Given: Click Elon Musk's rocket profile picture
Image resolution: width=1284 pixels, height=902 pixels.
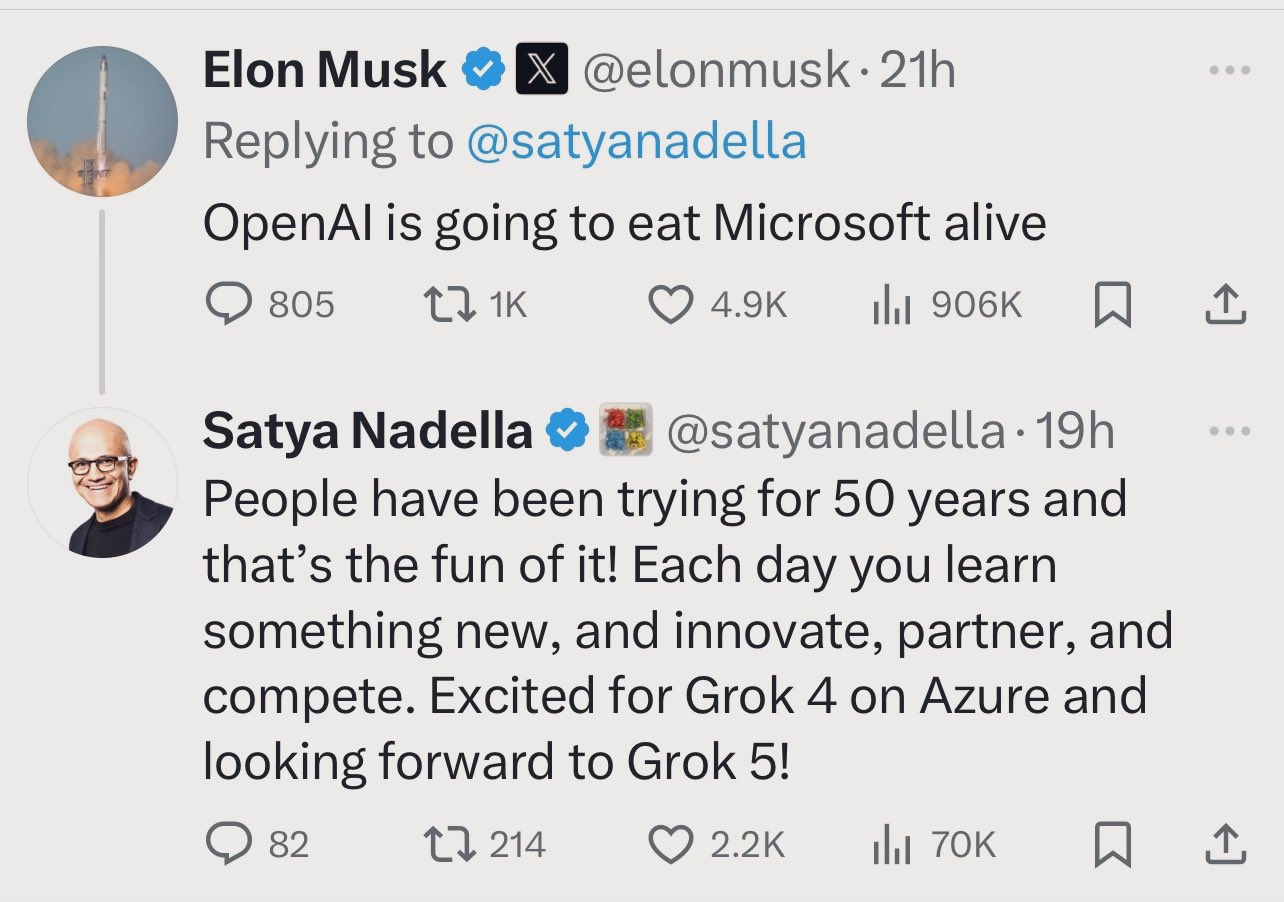Looking at the screenshot, I should [x=102, y=121].
